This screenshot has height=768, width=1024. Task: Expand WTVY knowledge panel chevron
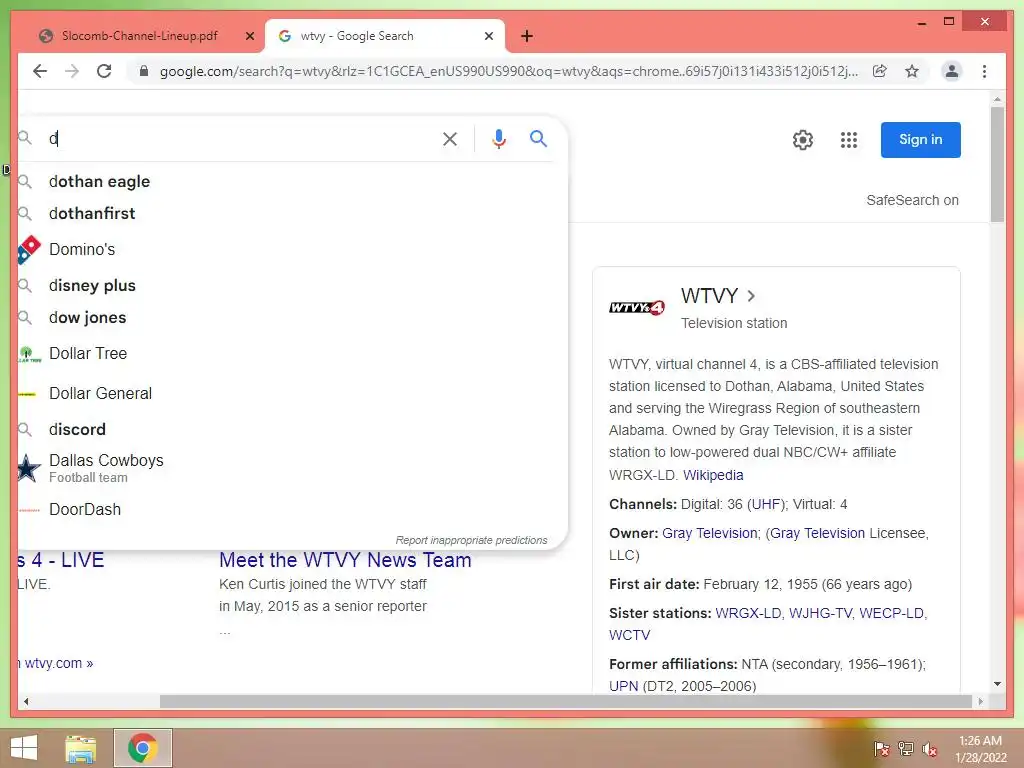click(x=751, y=296)
